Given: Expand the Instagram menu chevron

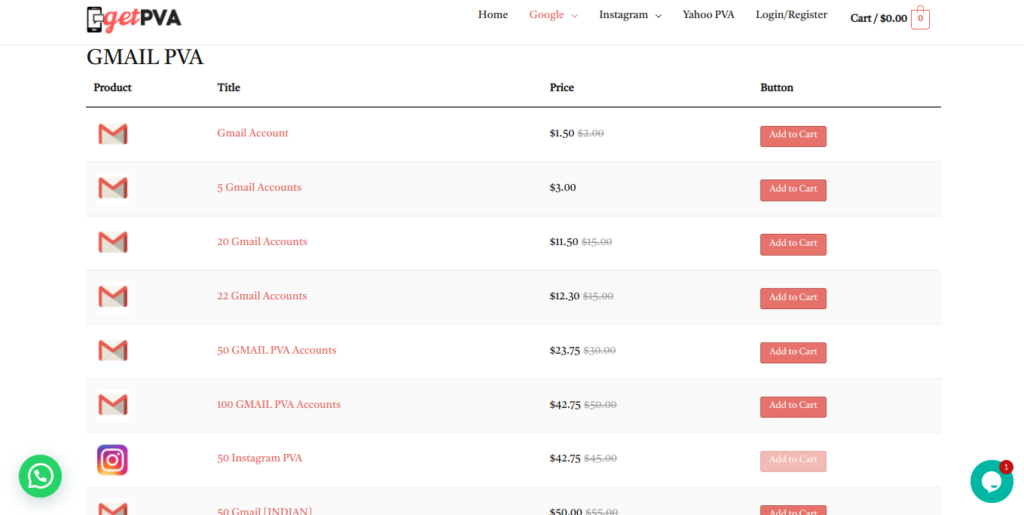Looking at the screenshot, I should pyautogui.click(x=658, y=16).
